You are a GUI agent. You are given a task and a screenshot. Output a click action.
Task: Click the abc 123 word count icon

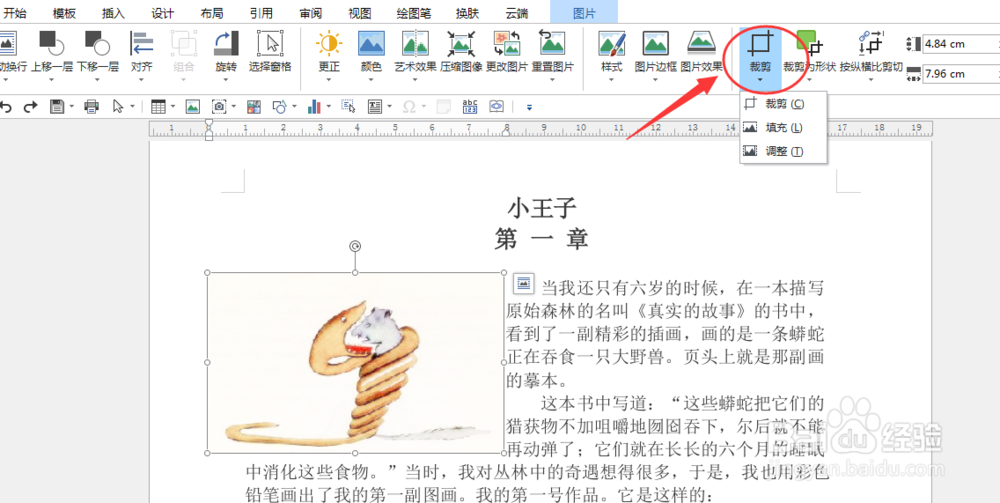point(470,107)
